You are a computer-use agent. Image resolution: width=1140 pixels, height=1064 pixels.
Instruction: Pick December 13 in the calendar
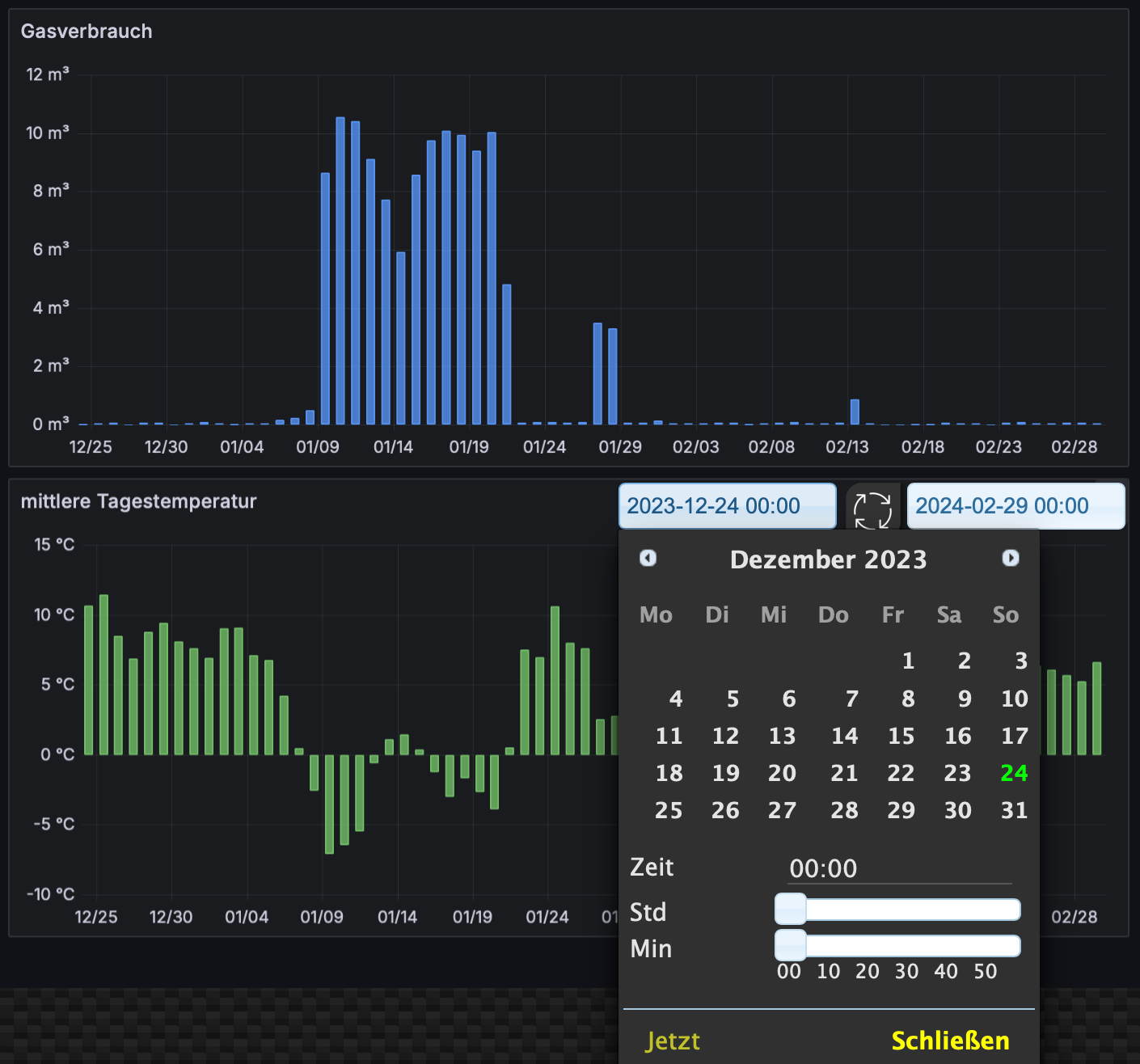coord(782,737)
